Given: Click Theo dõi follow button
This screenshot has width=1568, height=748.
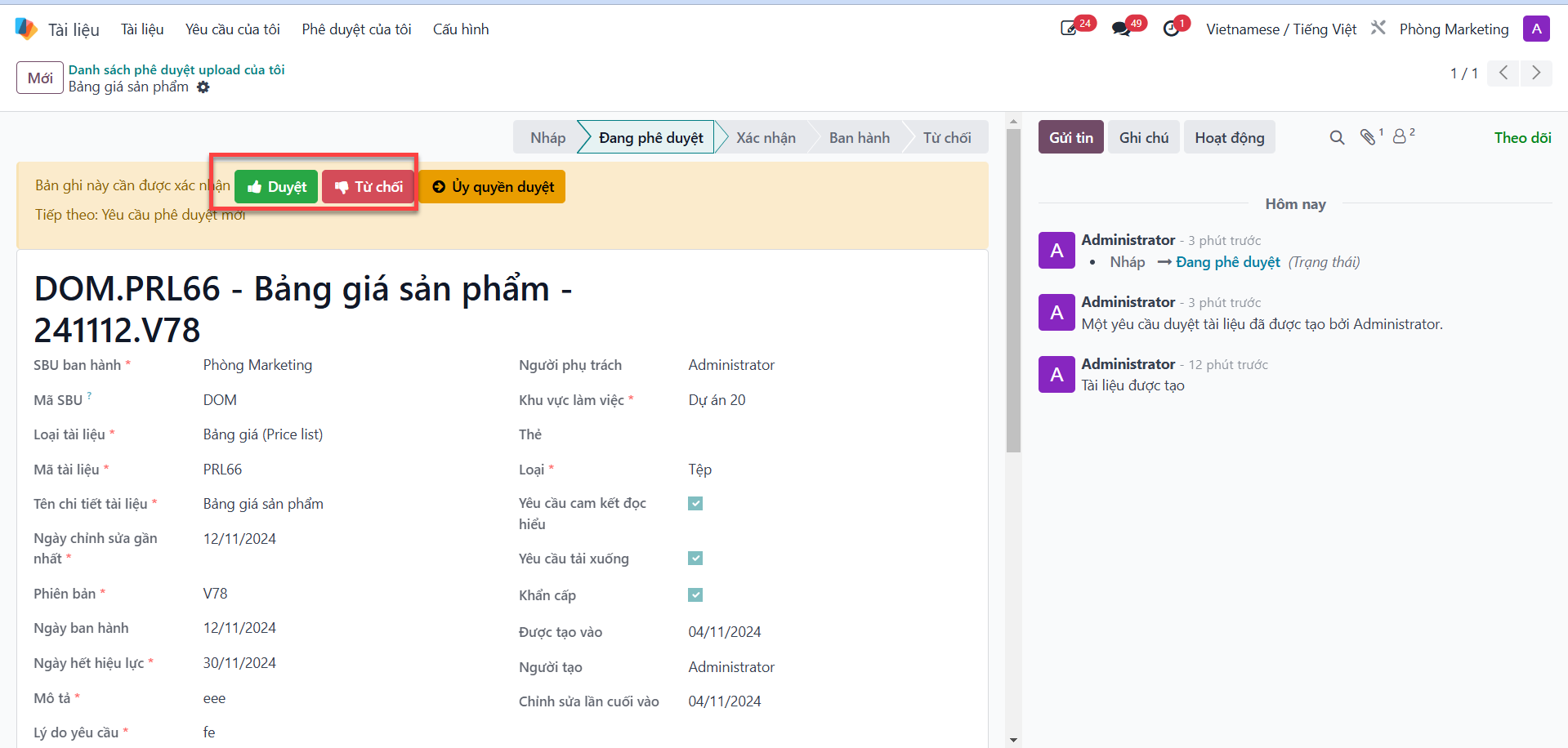Looking at the screenshot, I should 1522,137.
